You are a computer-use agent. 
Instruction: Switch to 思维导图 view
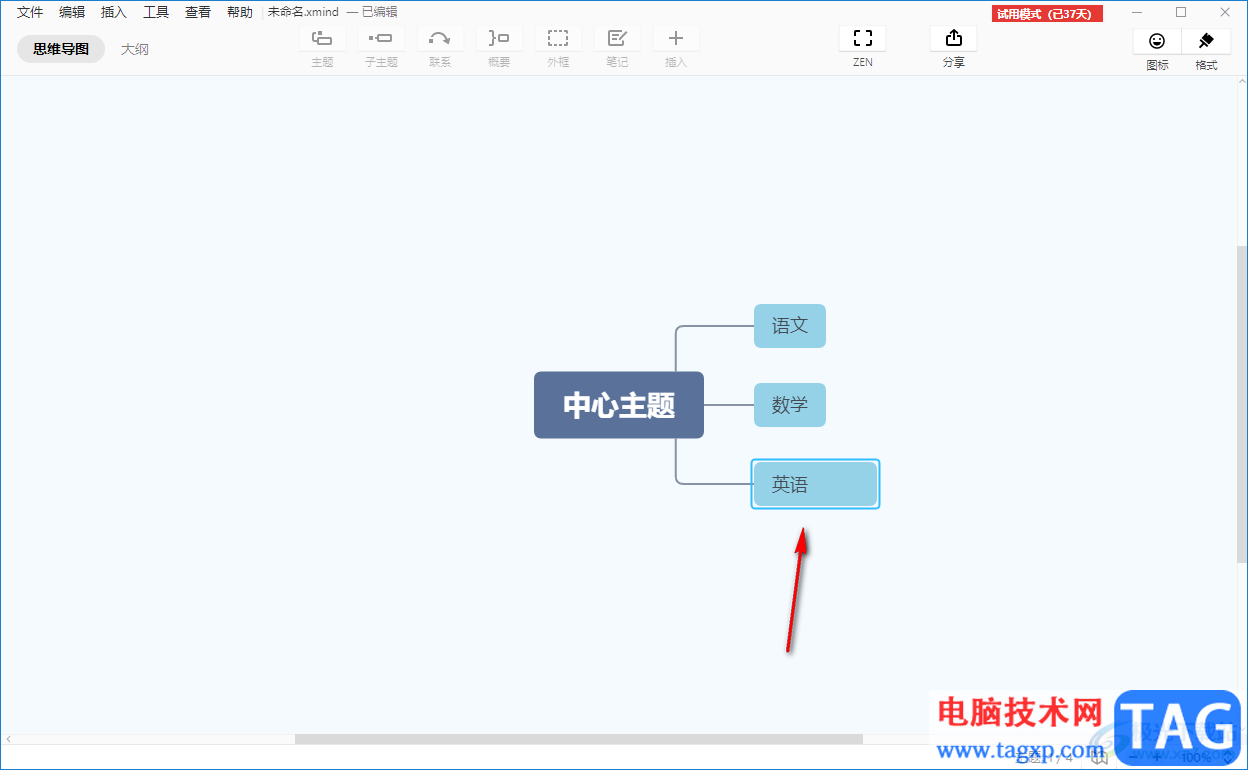coord(61,48)
